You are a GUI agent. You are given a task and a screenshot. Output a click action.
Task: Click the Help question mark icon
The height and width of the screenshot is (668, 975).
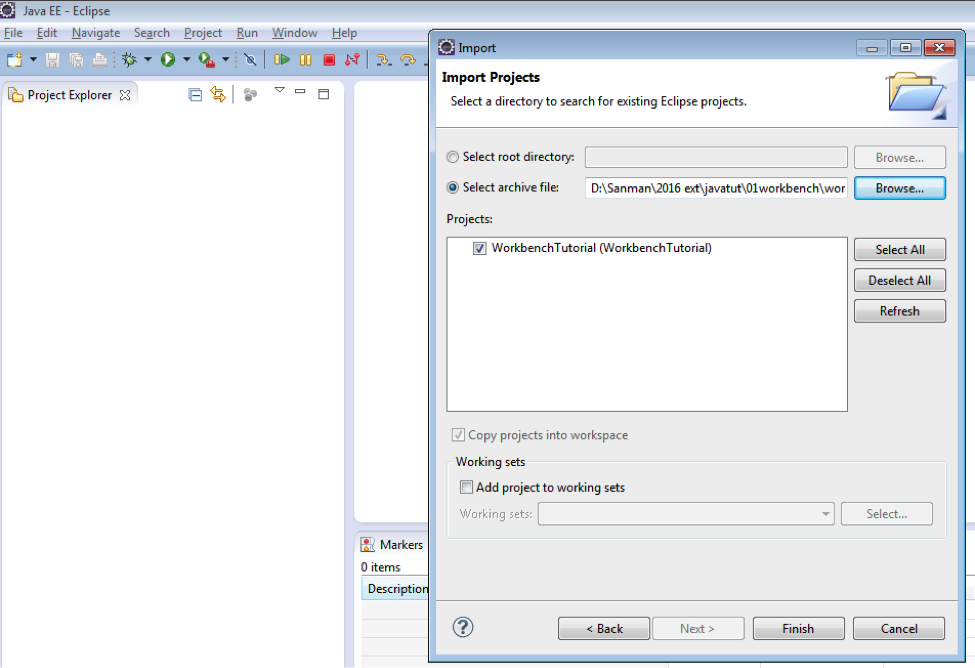point(463,627)
